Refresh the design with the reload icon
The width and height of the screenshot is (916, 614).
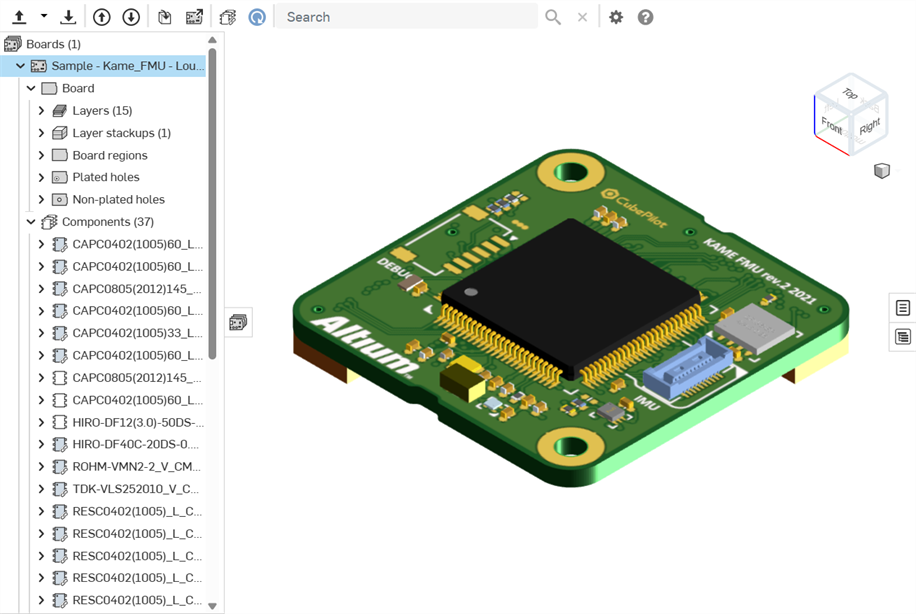257,17
